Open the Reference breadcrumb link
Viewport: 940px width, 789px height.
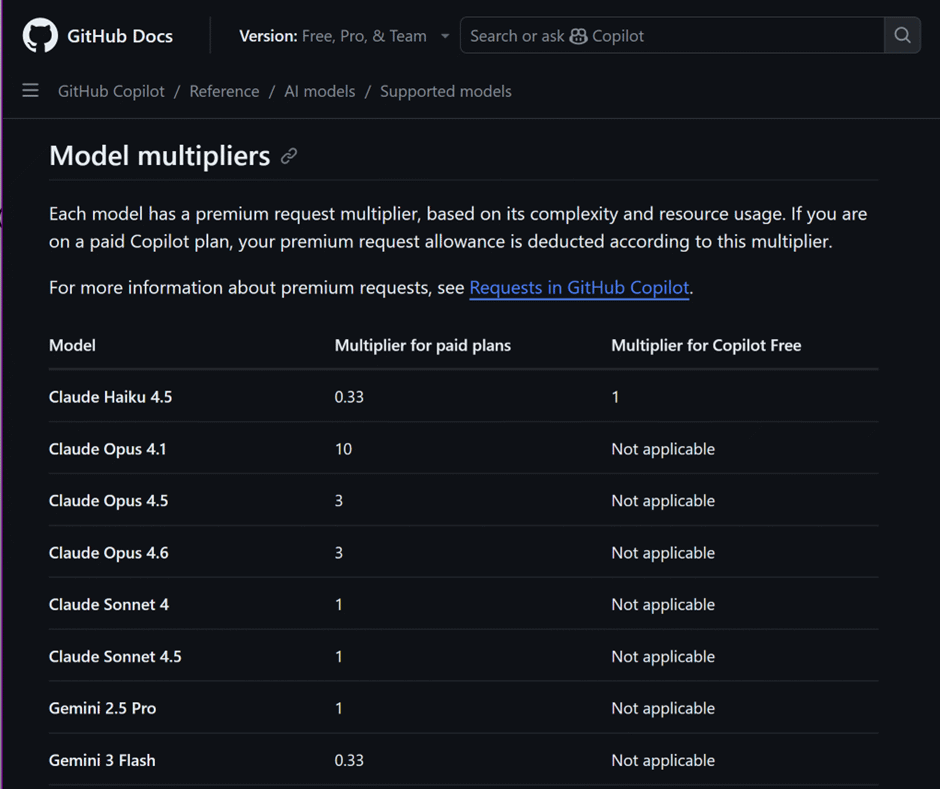tap(224, 91)
